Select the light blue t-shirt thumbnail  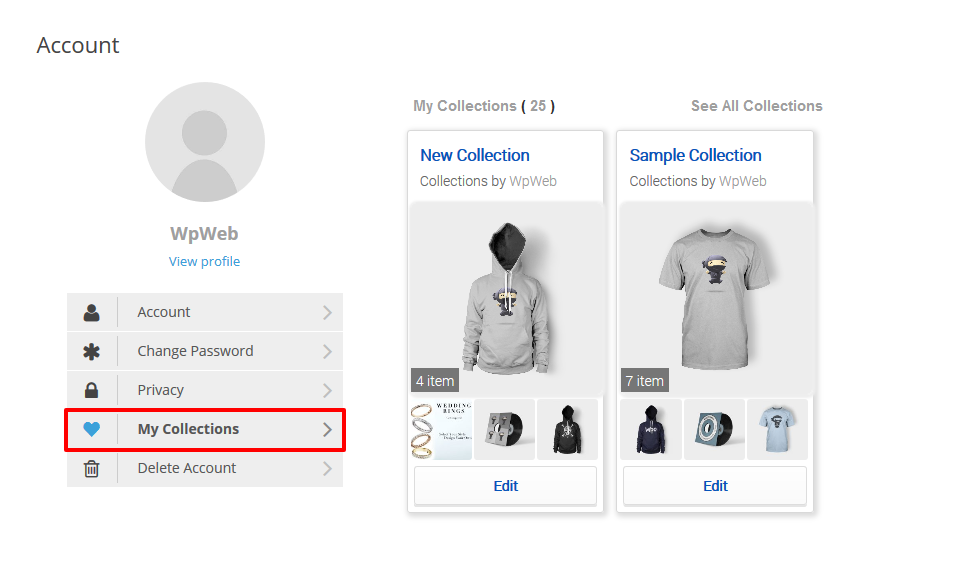coord(777,429)
